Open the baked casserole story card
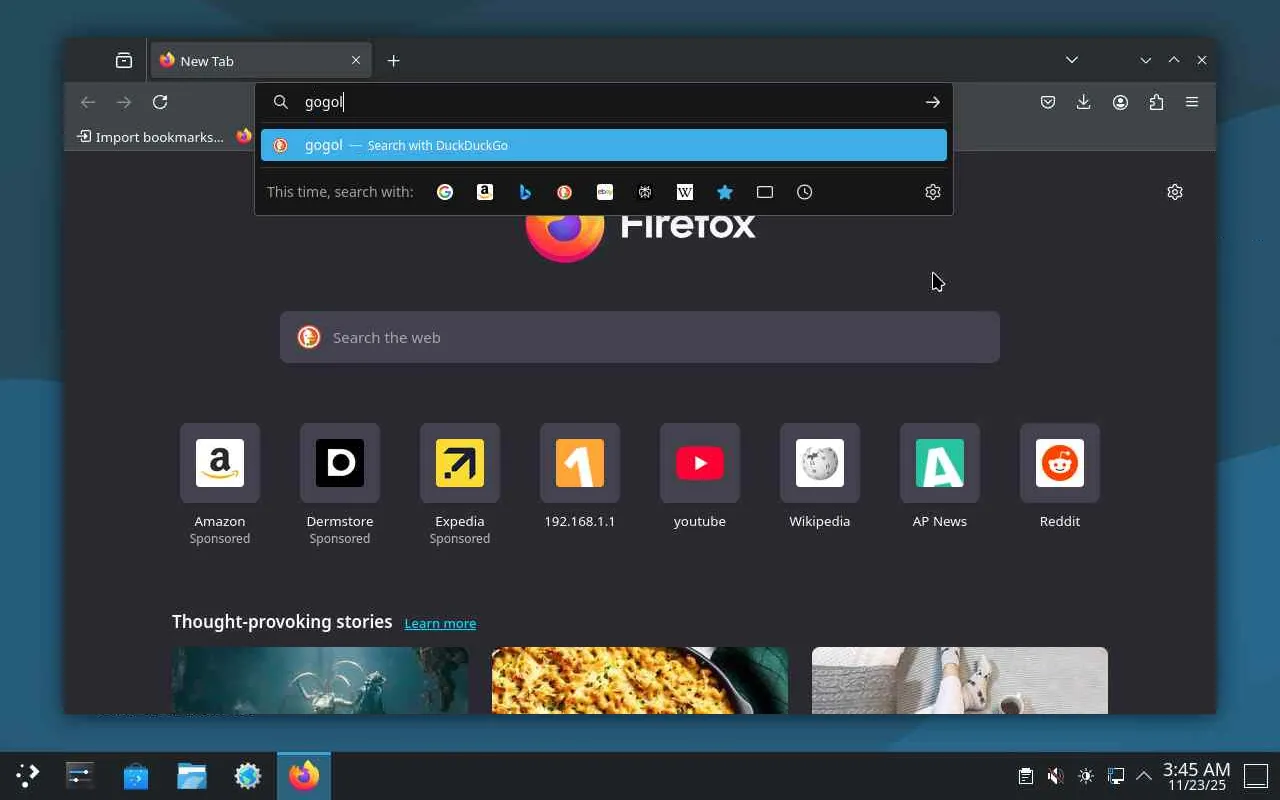This screenshot has height=800, width=1280. click(640, 680)
